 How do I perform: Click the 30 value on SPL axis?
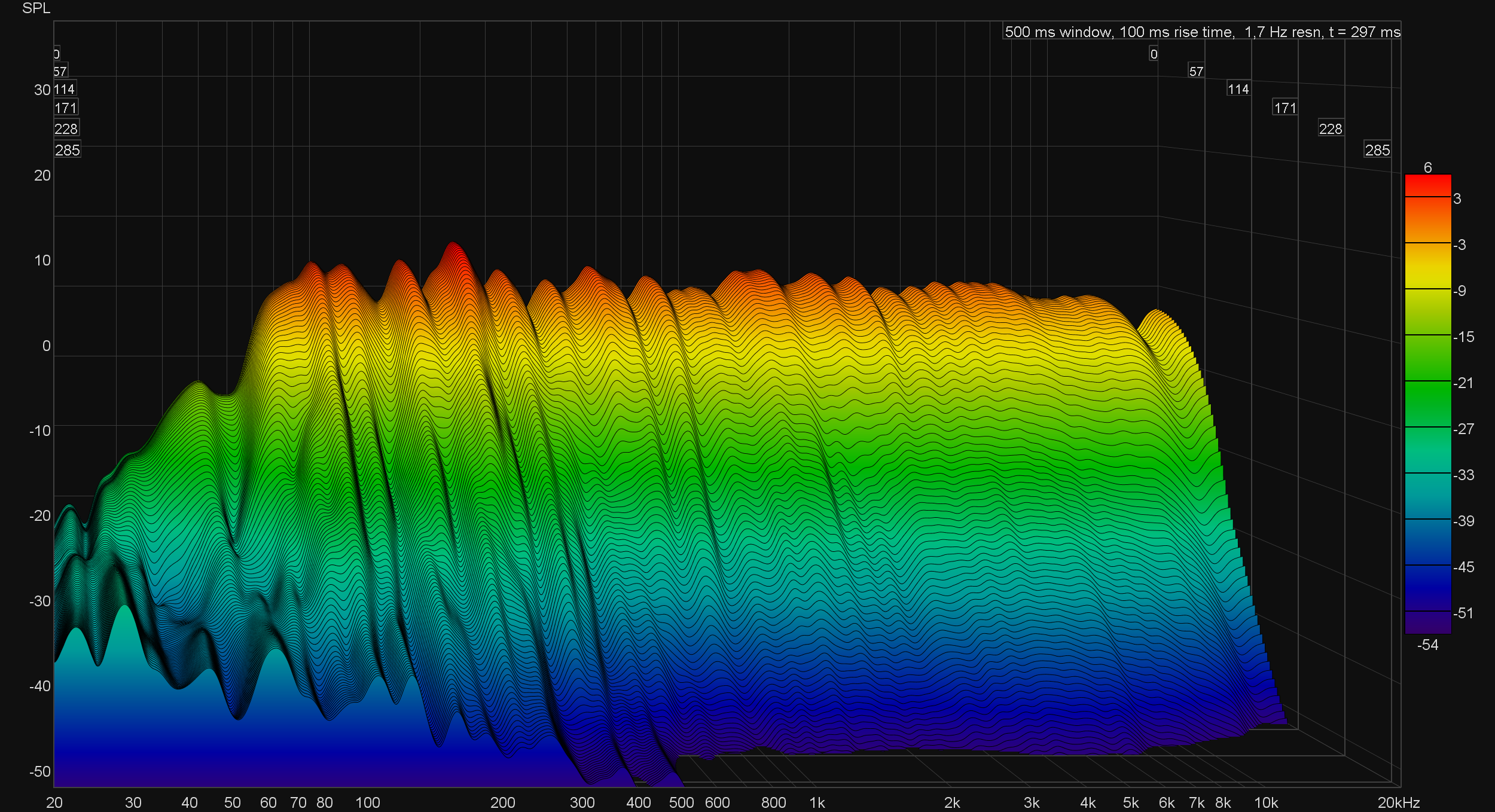click(42, 90)
